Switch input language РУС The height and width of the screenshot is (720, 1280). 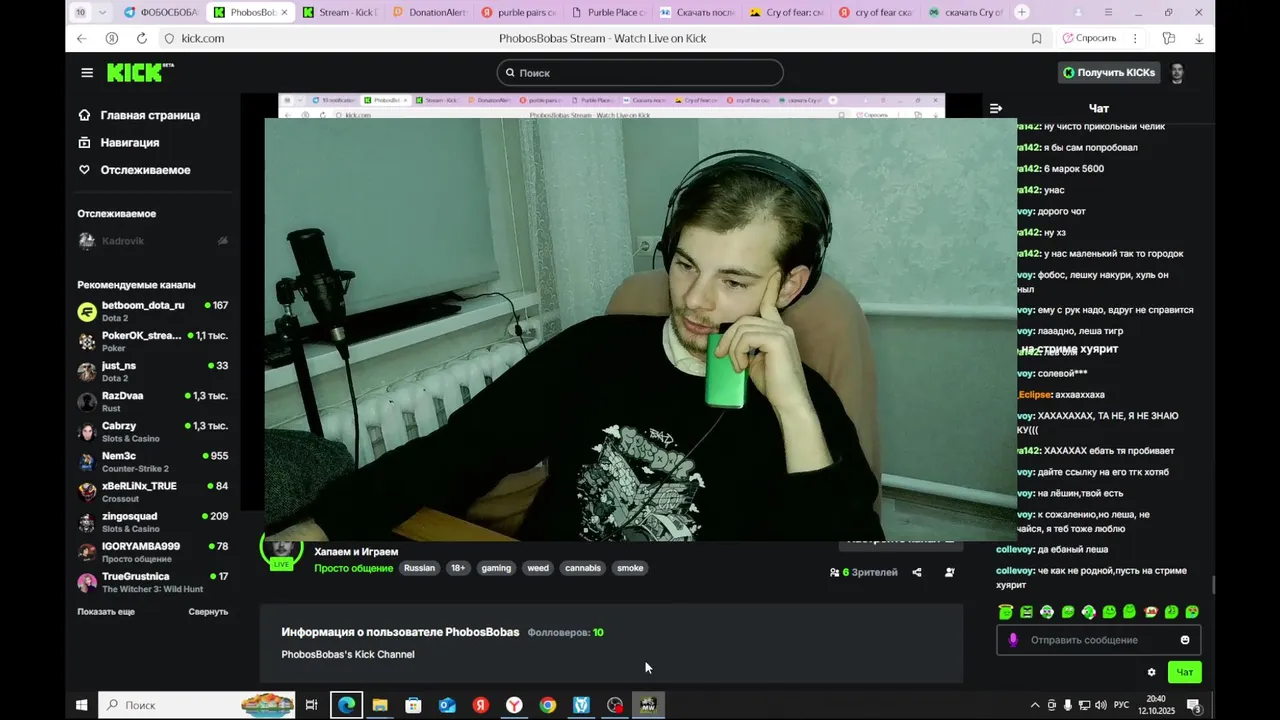[1122, 705]
